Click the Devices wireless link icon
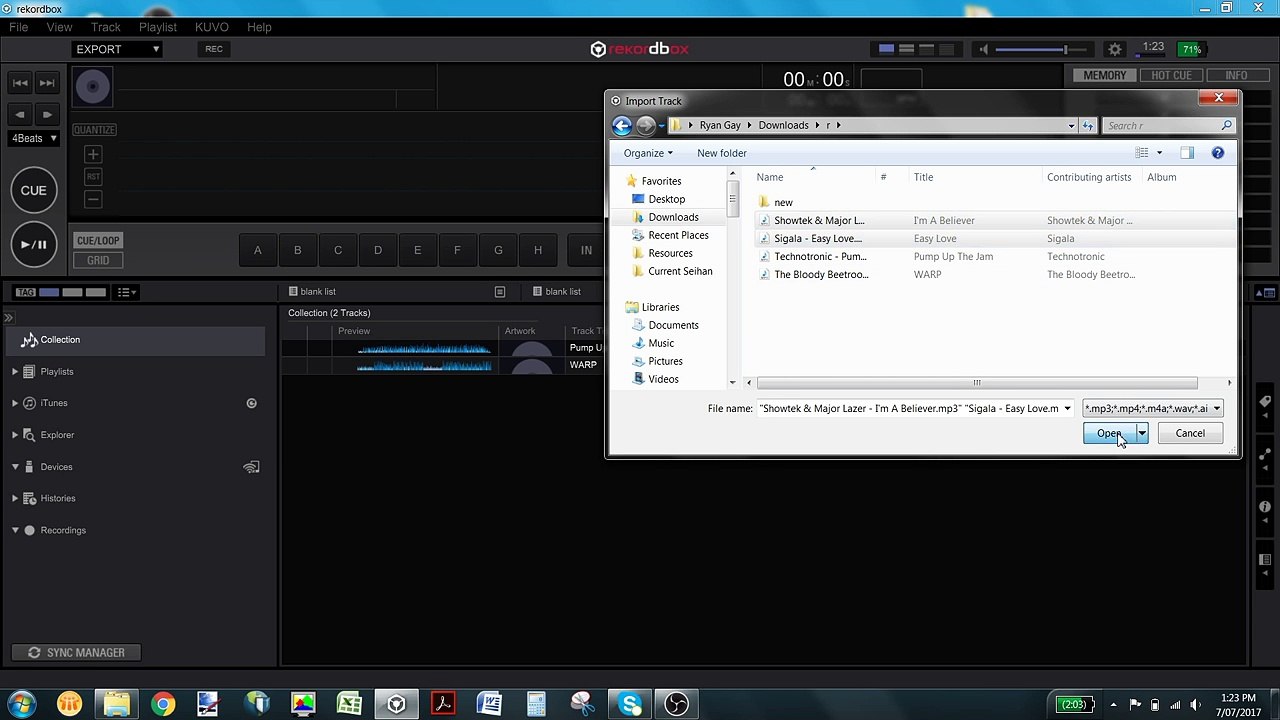Viewport: 1280px width, 720px height. click(x=251, y=467)
